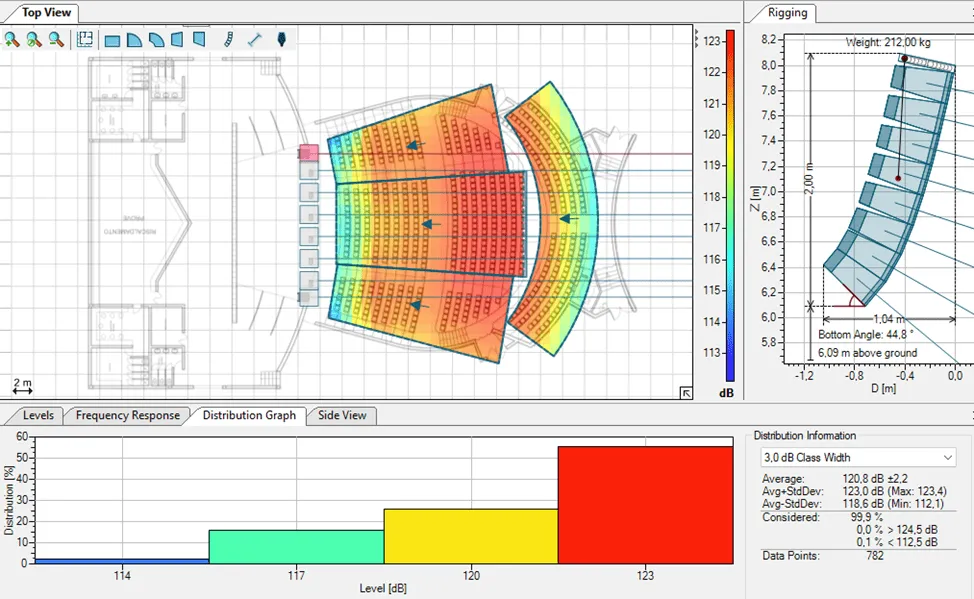This screenshot has width=974, height=599.
Task: Select the curved arc audience area tool
Action: (x=157, y=40)
